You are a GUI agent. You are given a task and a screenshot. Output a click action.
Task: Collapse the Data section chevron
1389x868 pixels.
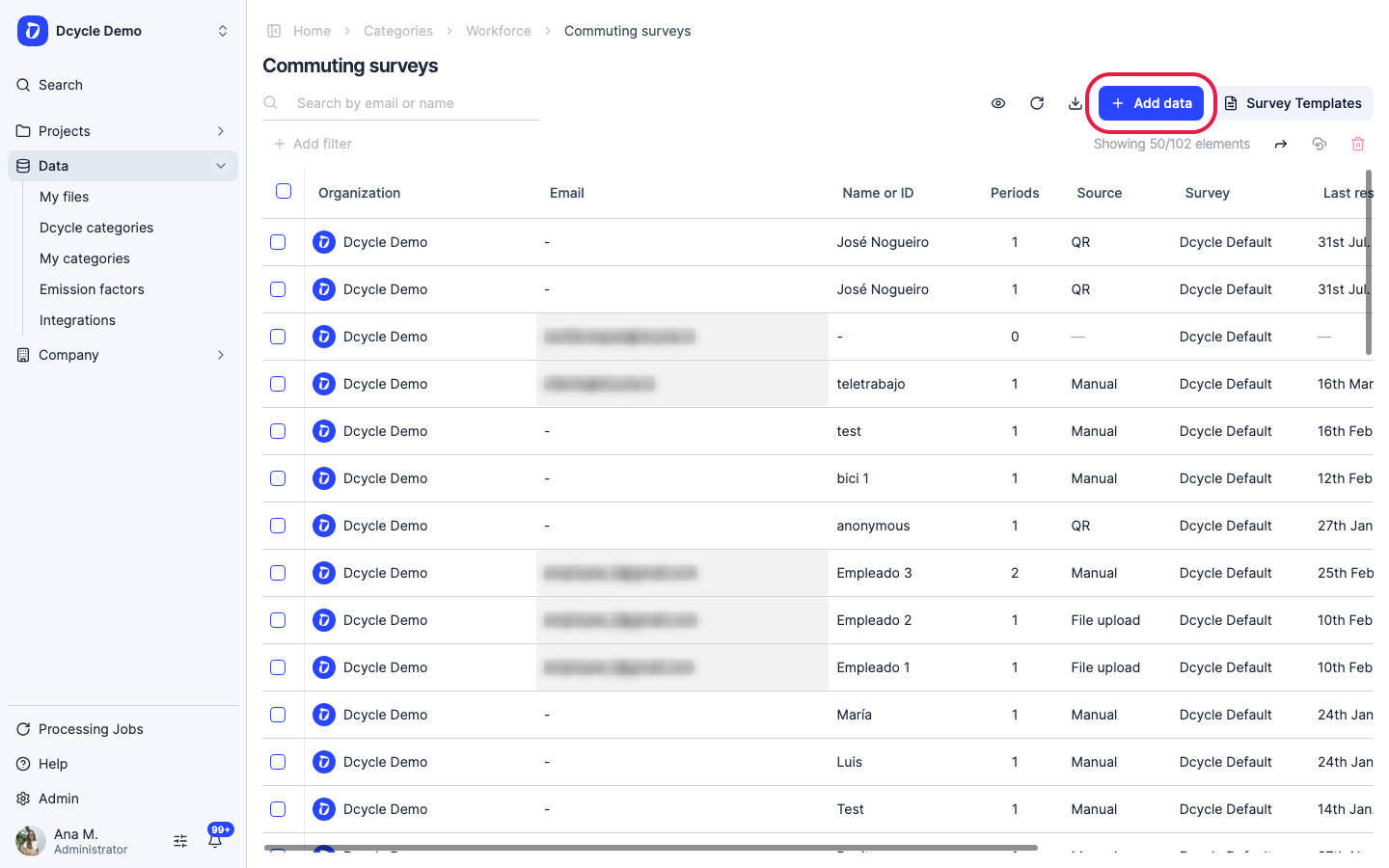(221, 166)
